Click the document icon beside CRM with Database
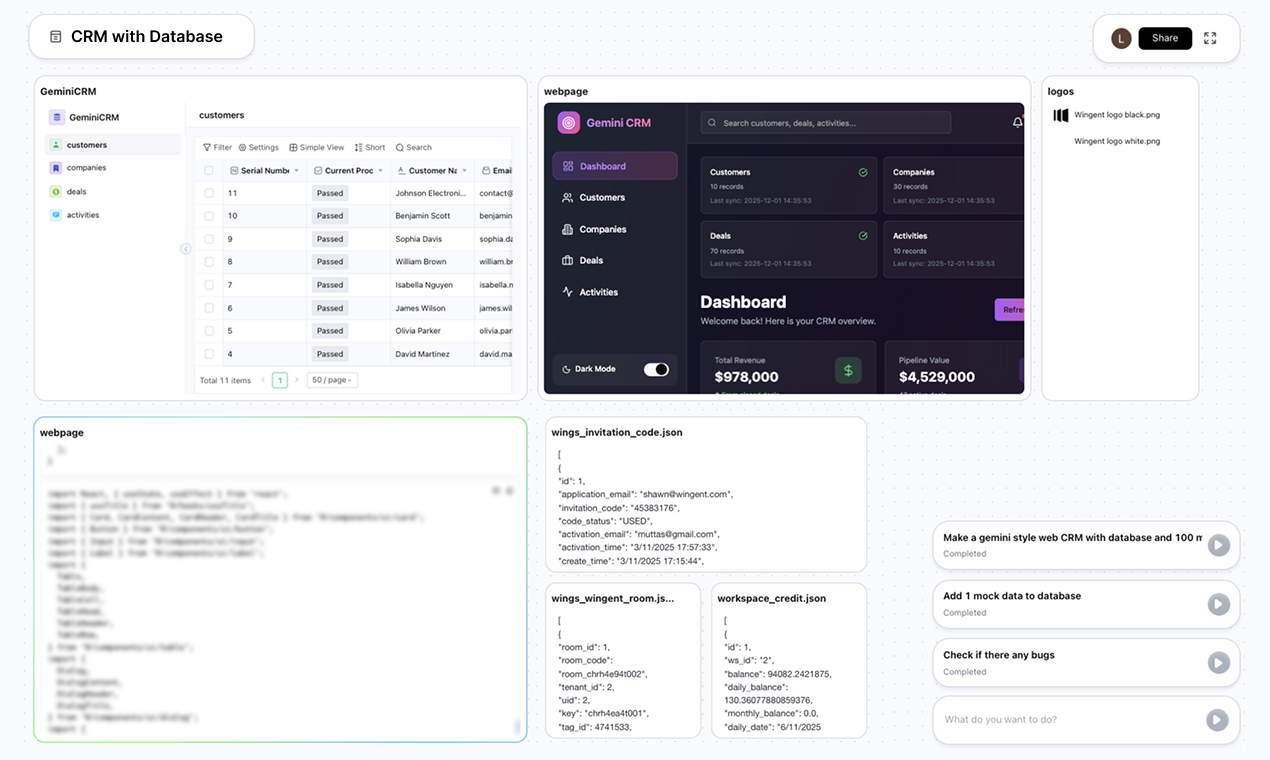This screenshot has width=1270, height=760. 56,37
